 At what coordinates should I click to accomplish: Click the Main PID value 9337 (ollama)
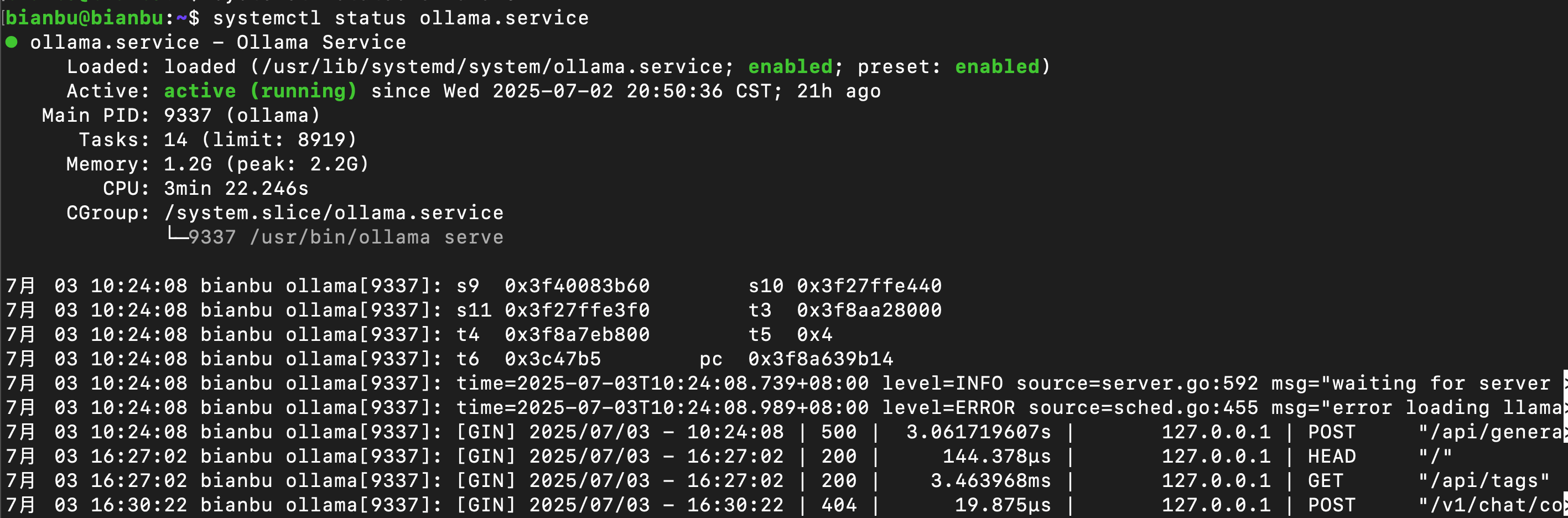click(242, 115)
